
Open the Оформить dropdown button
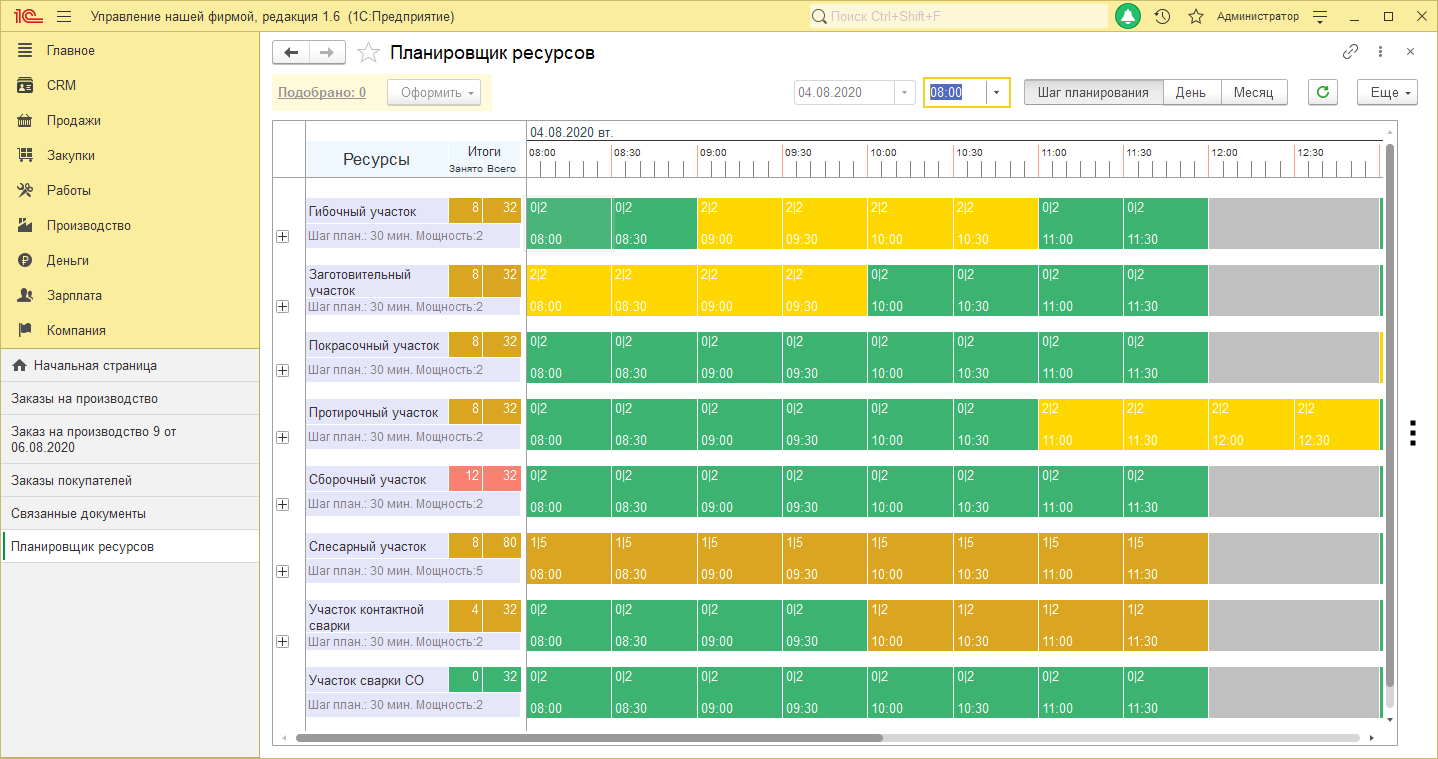click(x=434, y=92)
